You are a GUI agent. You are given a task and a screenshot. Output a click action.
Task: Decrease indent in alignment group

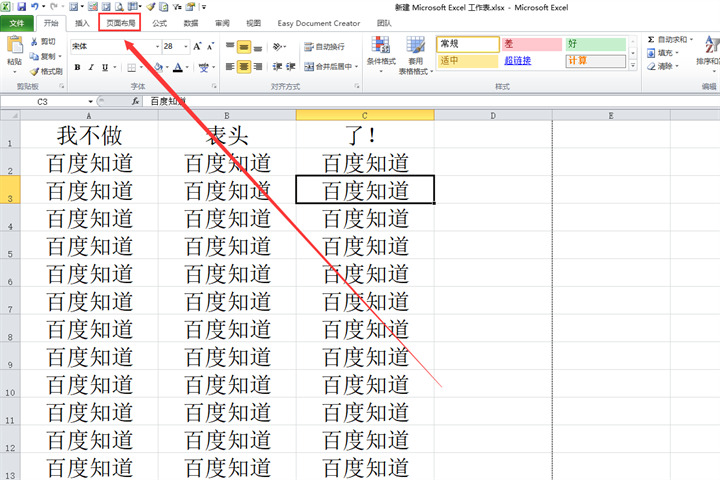click(x=277, y=67)
